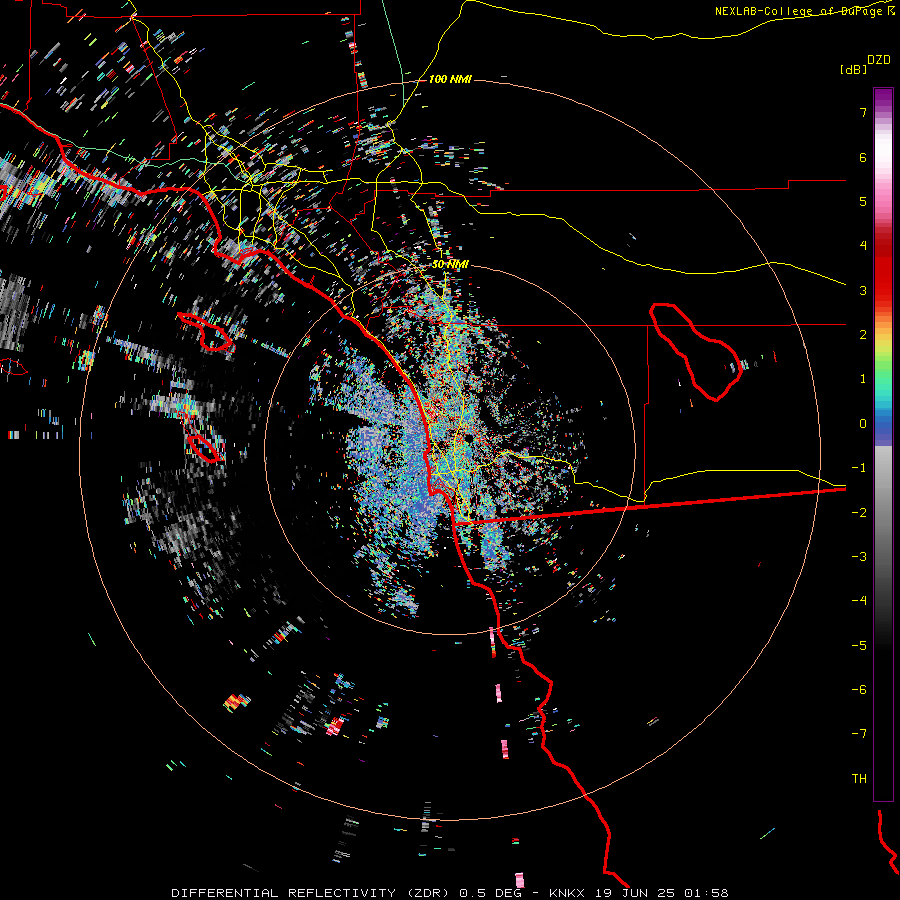Screen dimensions: 900x900
Task: Click the "1" value on color scale
Action: [863, 379]
